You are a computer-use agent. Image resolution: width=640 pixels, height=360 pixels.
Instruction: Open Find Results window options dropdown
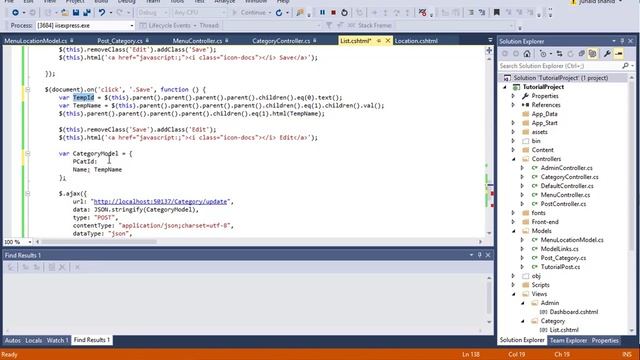[471, 255]
